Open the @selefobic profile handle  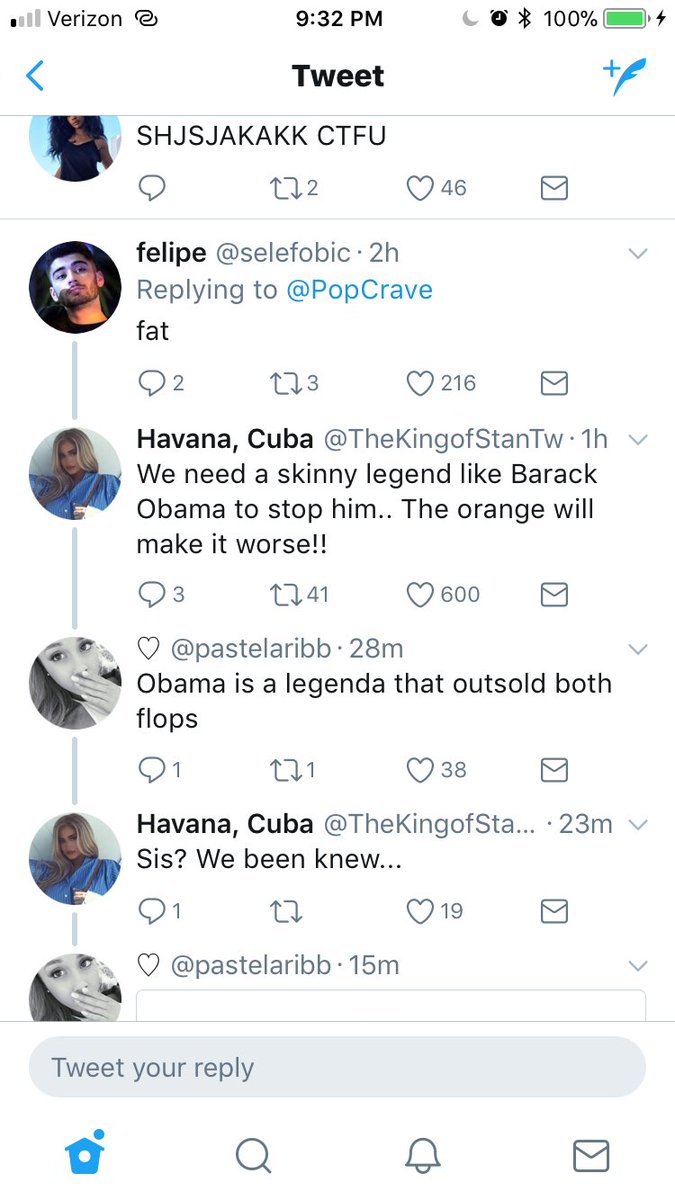tap(281, 253)
